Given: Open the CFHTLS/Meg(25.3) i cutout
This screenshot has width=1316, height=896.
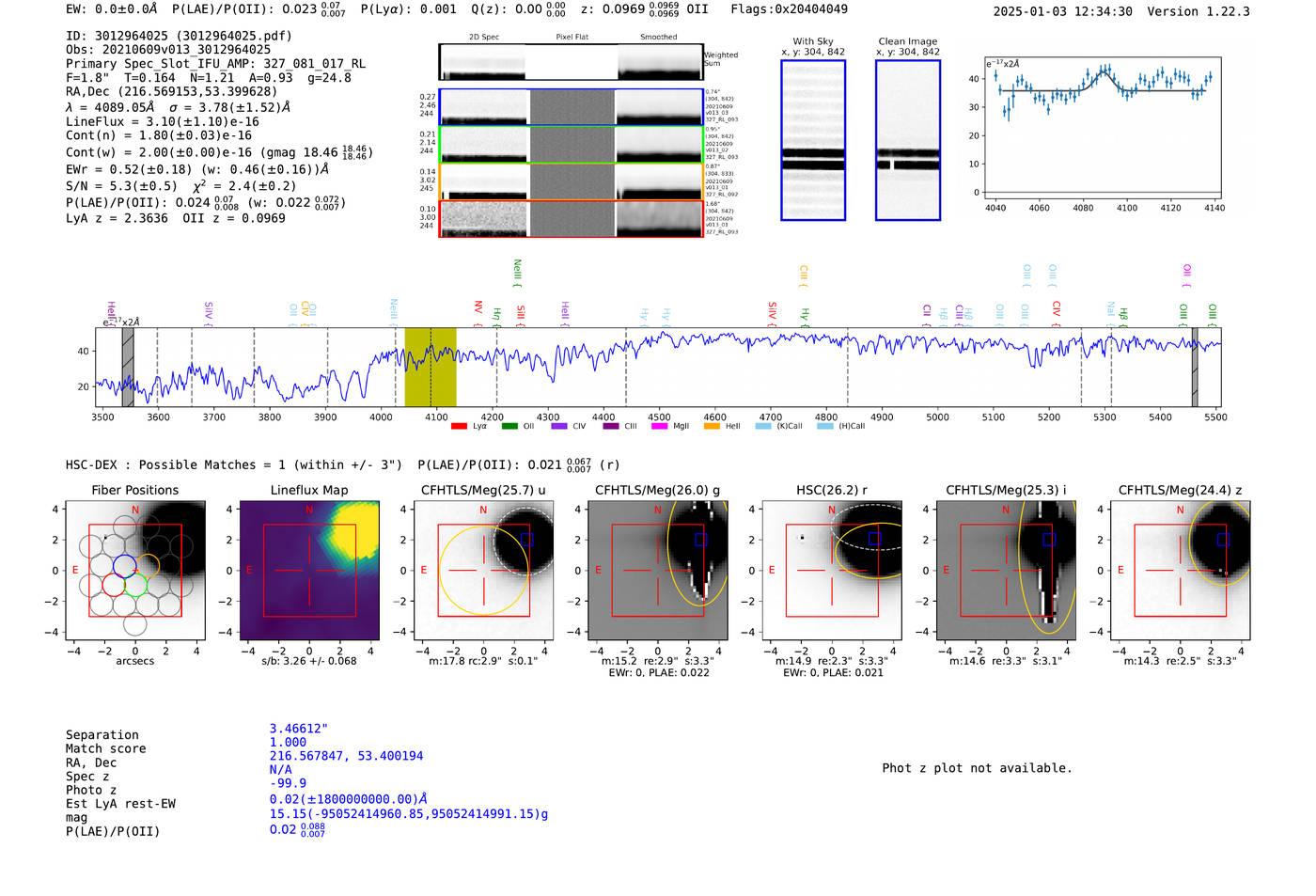Looking at the screenshot, I should tap(1006, 570).
